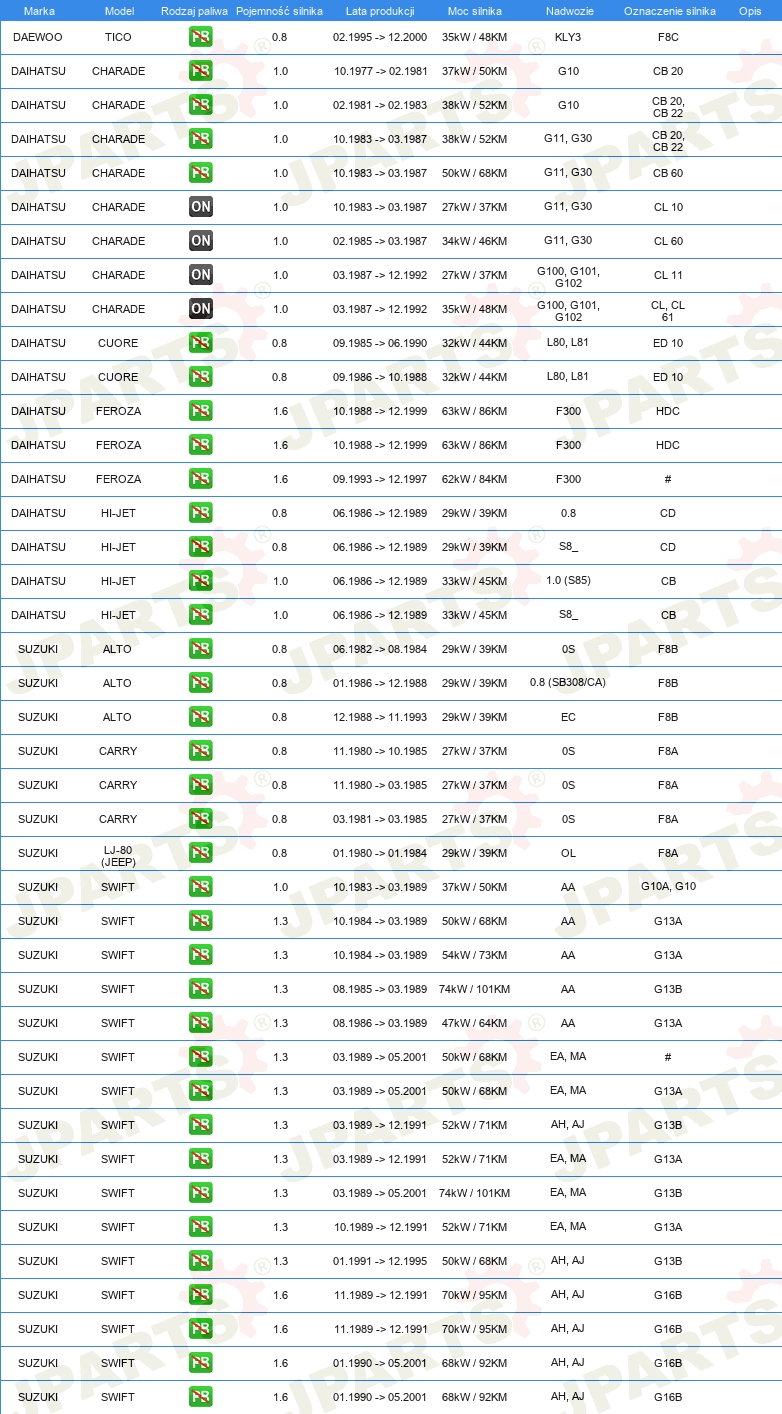This screenshot has width=782, height=1414.
Task: Click the petrol icon in the SWIFT 08.1985 row
Action: (200, 989)
